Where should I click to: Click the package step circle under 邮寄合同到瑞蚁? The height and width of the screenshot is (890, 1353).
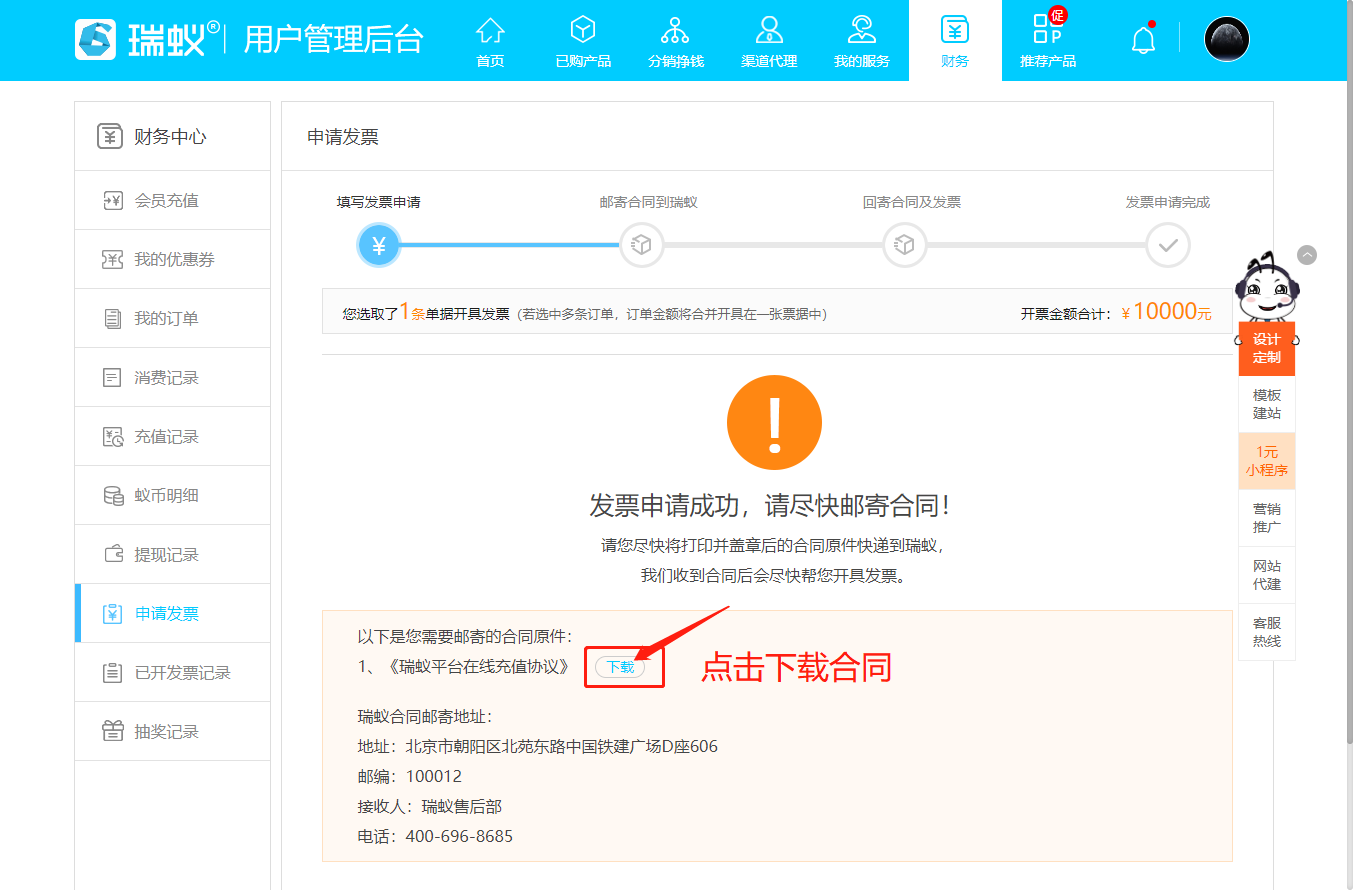point(642,245)
